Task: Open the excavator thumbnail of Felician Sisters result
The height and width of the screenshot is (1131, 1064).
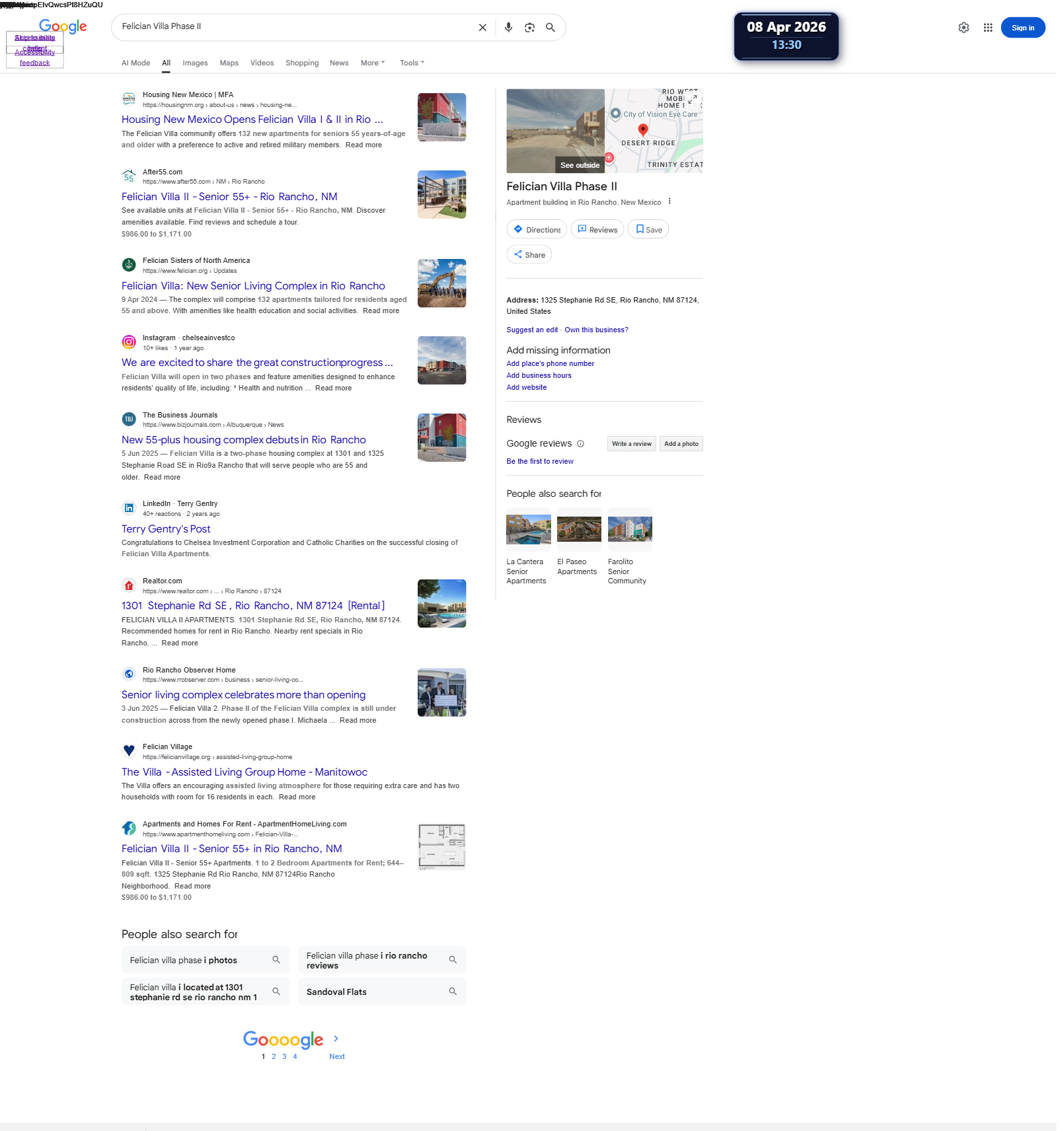Action: pyautogui.click(x=442, y=283)
